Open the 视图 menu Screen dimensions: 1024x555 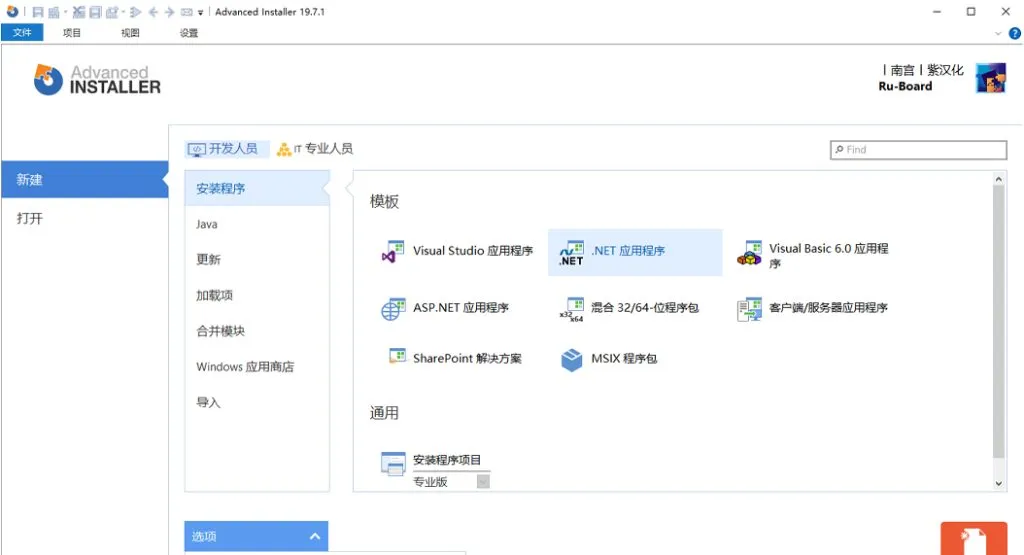click(x=130, y=33)
